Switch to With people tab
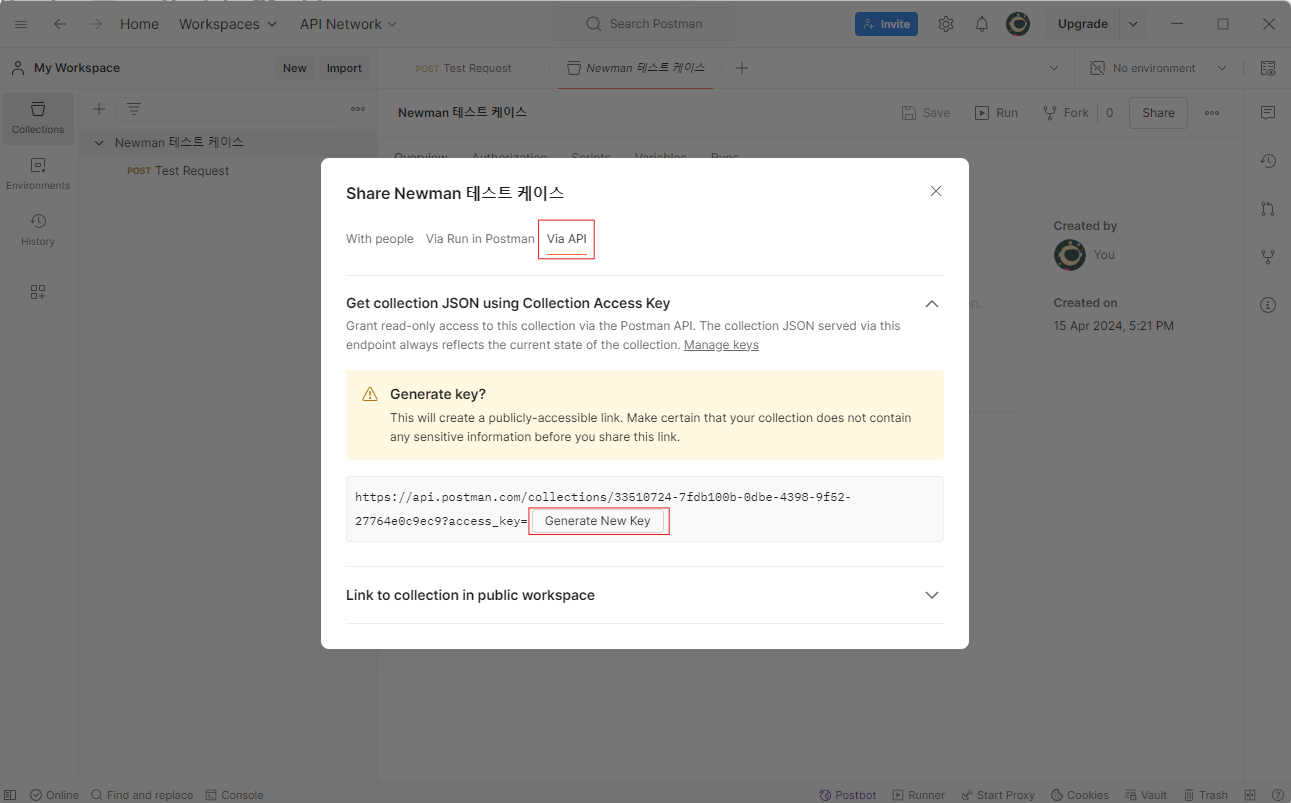 380,239
